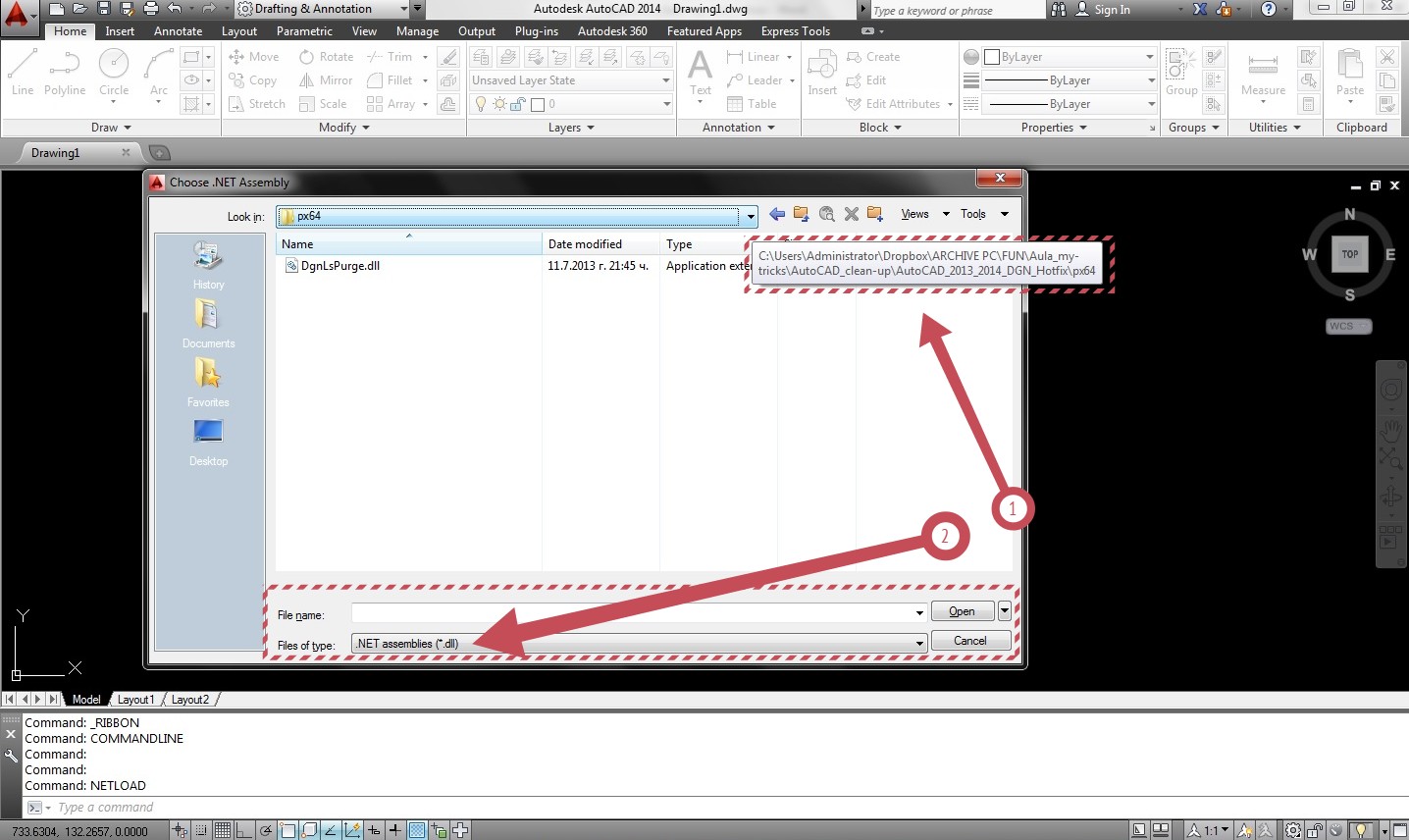Click the Plot printer icon
The width and height of the screenshot is (1409, 840).
(x=150, y=9)
